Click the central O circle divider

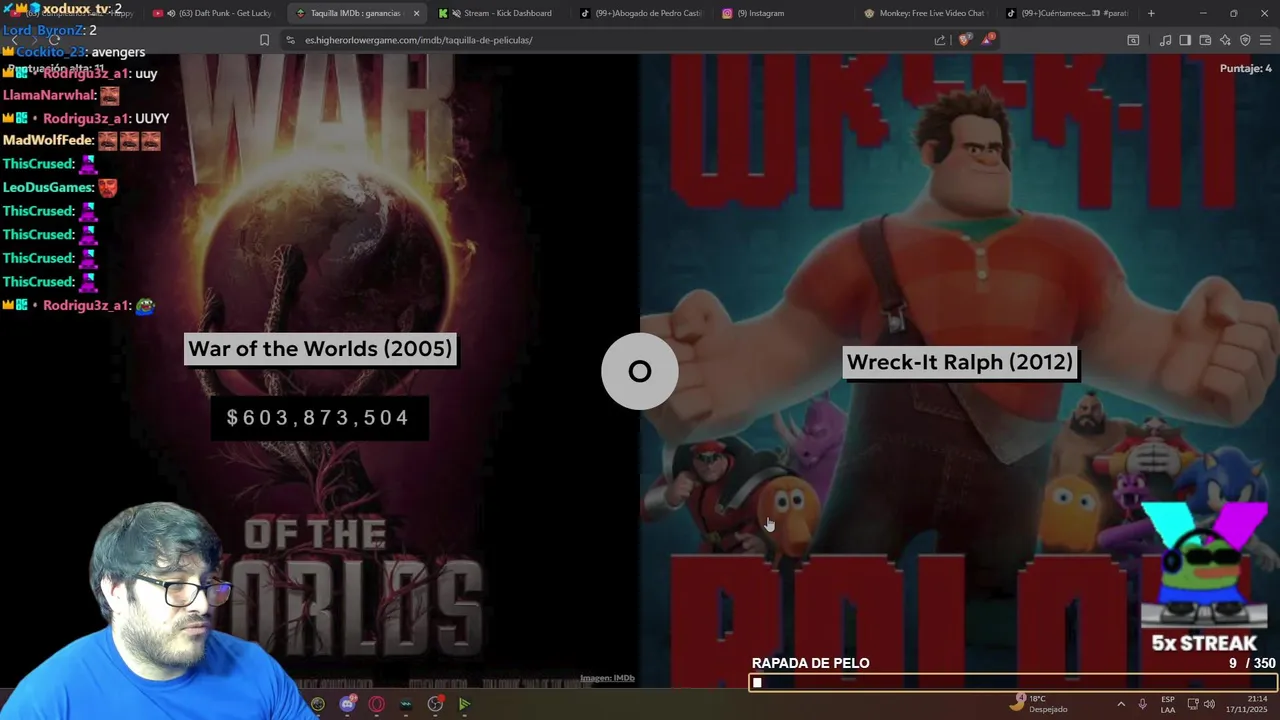[640, 371]
